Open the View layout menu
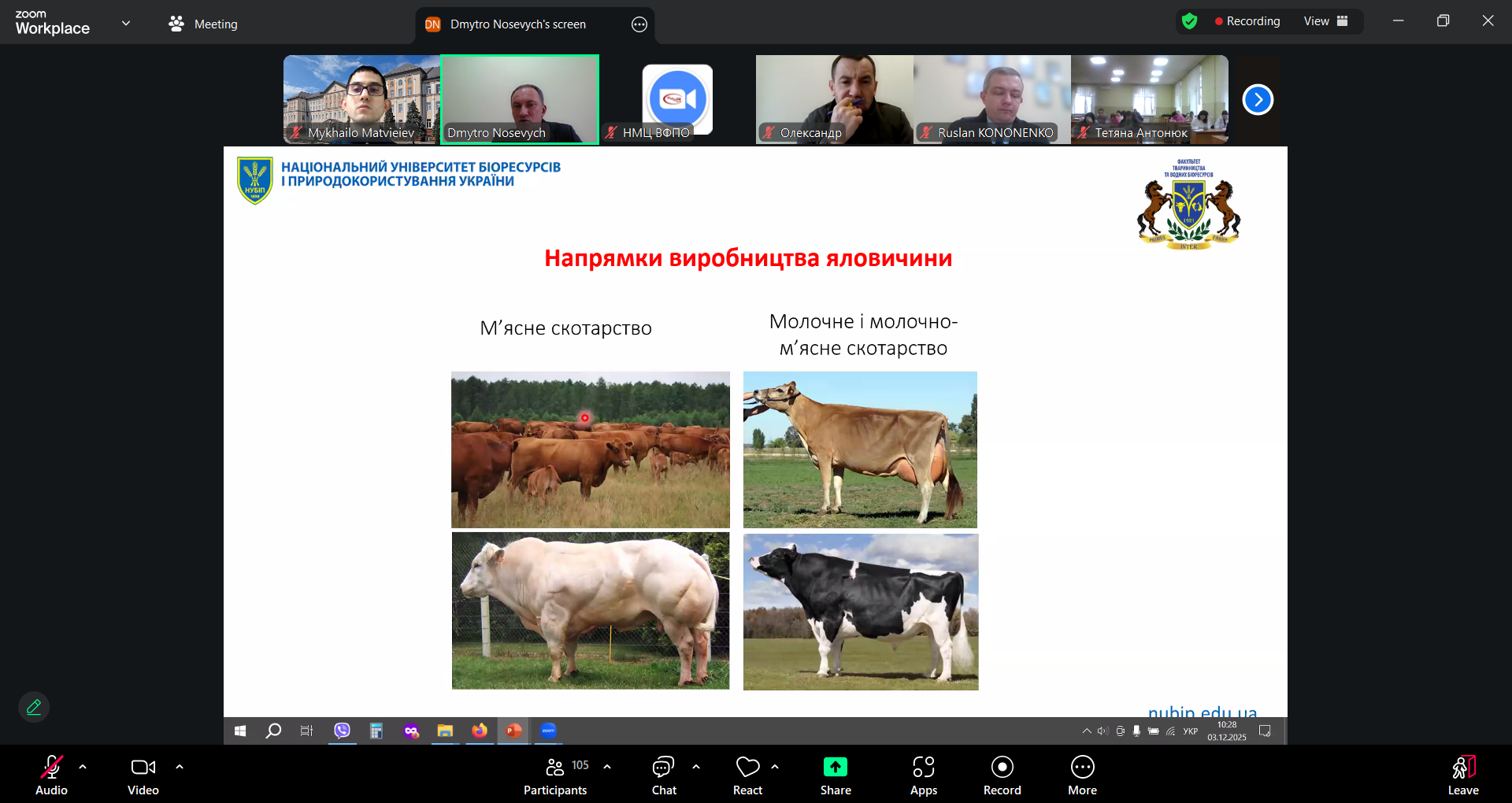Viewport: 1512px width, 803px height. (1326, 21)
